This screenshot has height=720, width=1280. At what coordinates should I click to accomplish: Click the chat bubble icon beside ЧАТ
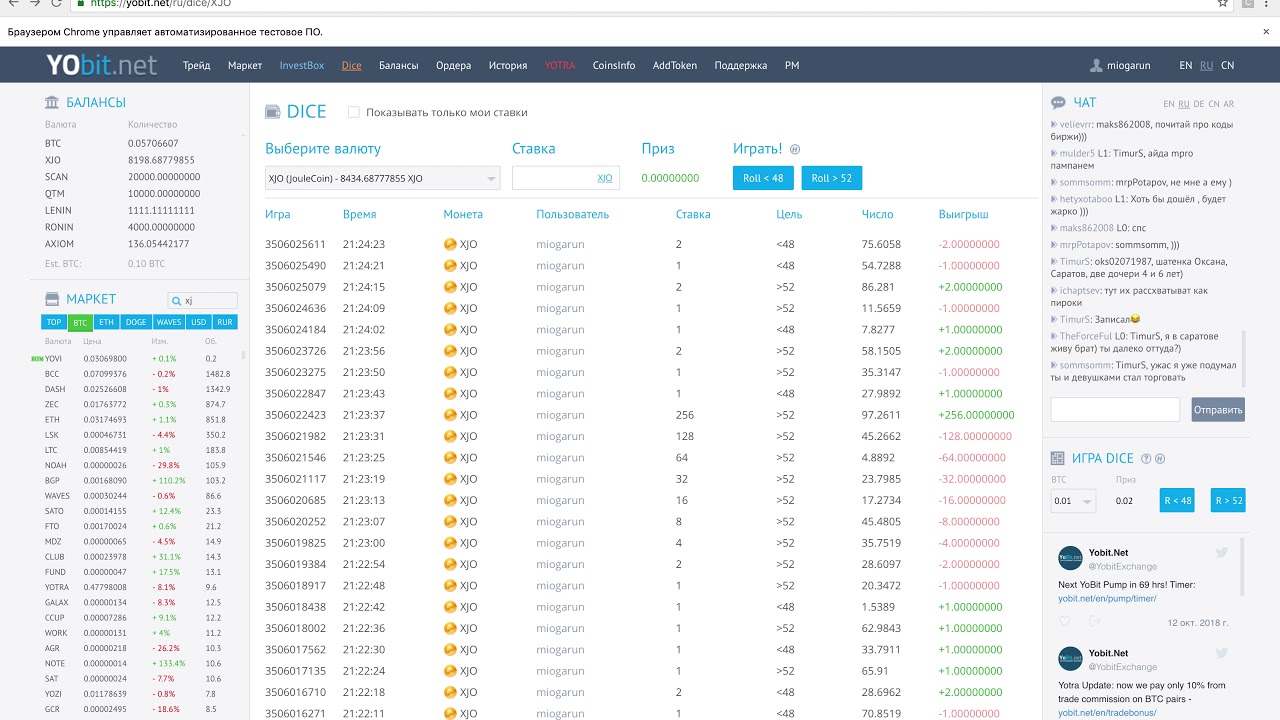pyautogui.click(x=1058, y=103)
